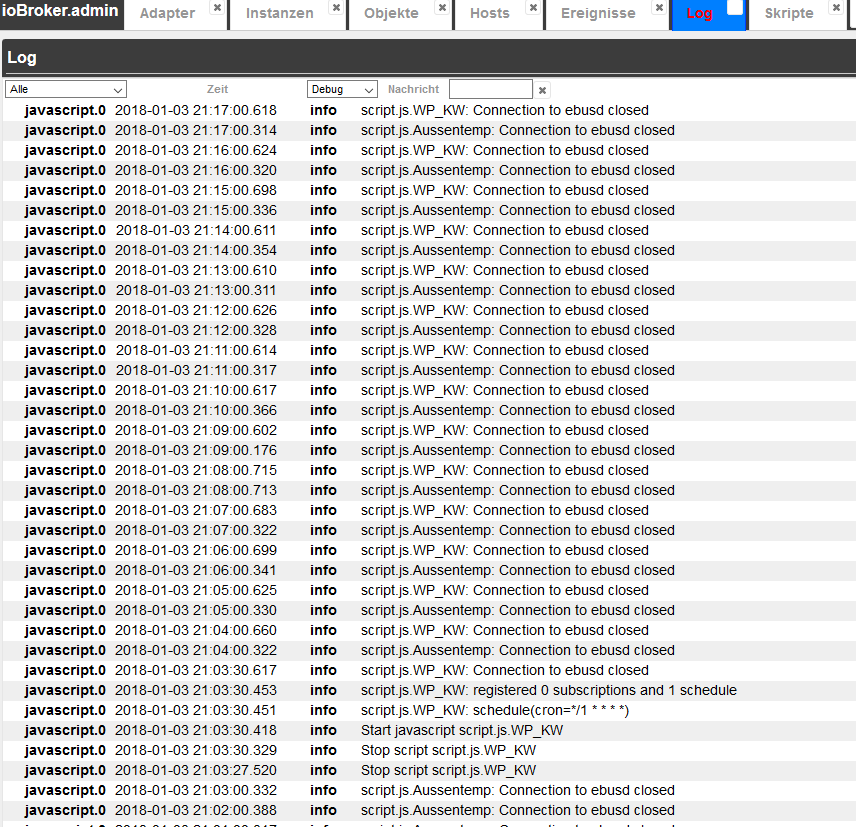Select log entry at 21:09:00.176
This screenshot has height=827, width=856.
pos(428,450)
